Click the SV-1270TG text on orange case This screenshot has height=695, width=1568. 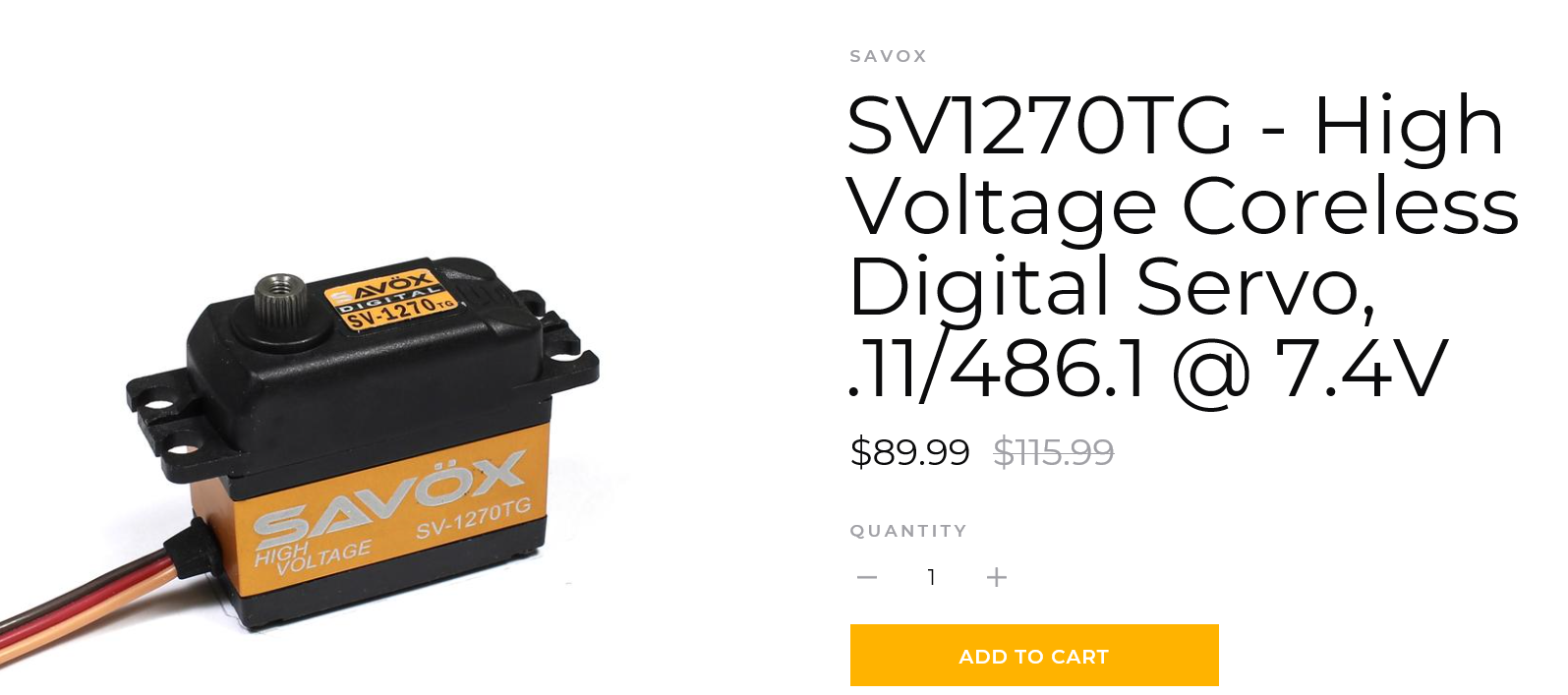point(473,518)
